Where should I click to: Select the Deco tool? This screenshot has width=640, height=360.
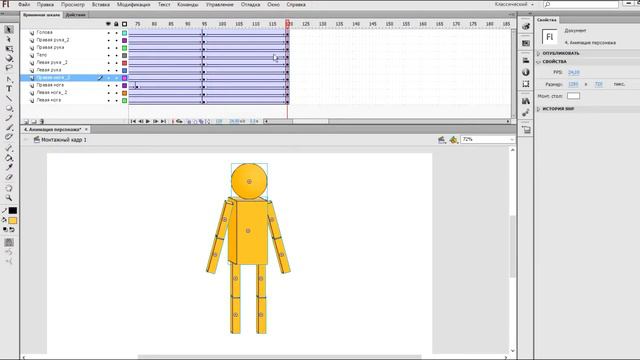(x=9, y=137)
